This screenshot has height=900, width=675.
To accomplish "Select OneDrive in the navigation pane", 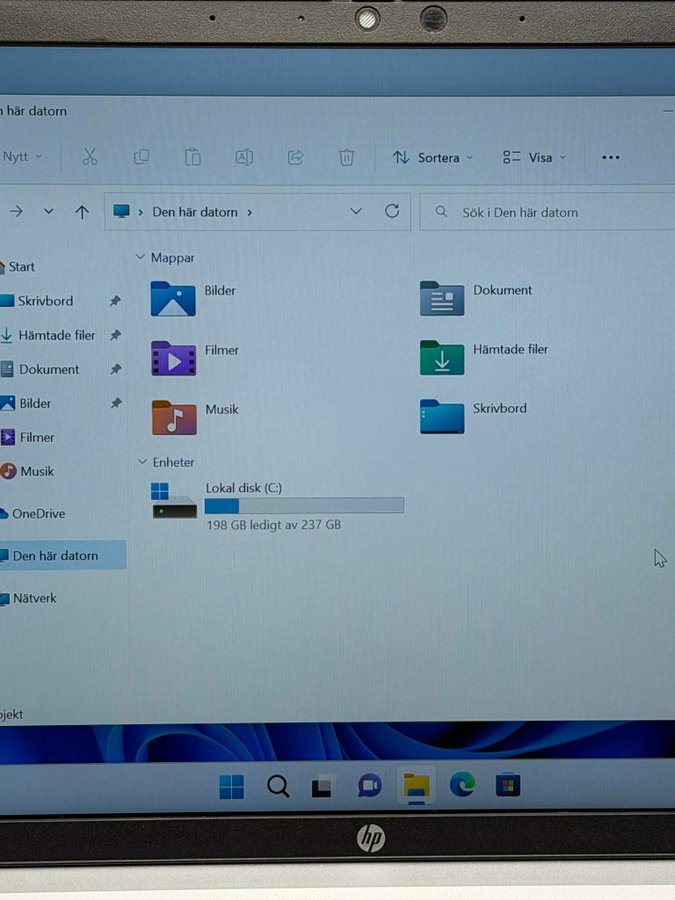I will 38,513.
